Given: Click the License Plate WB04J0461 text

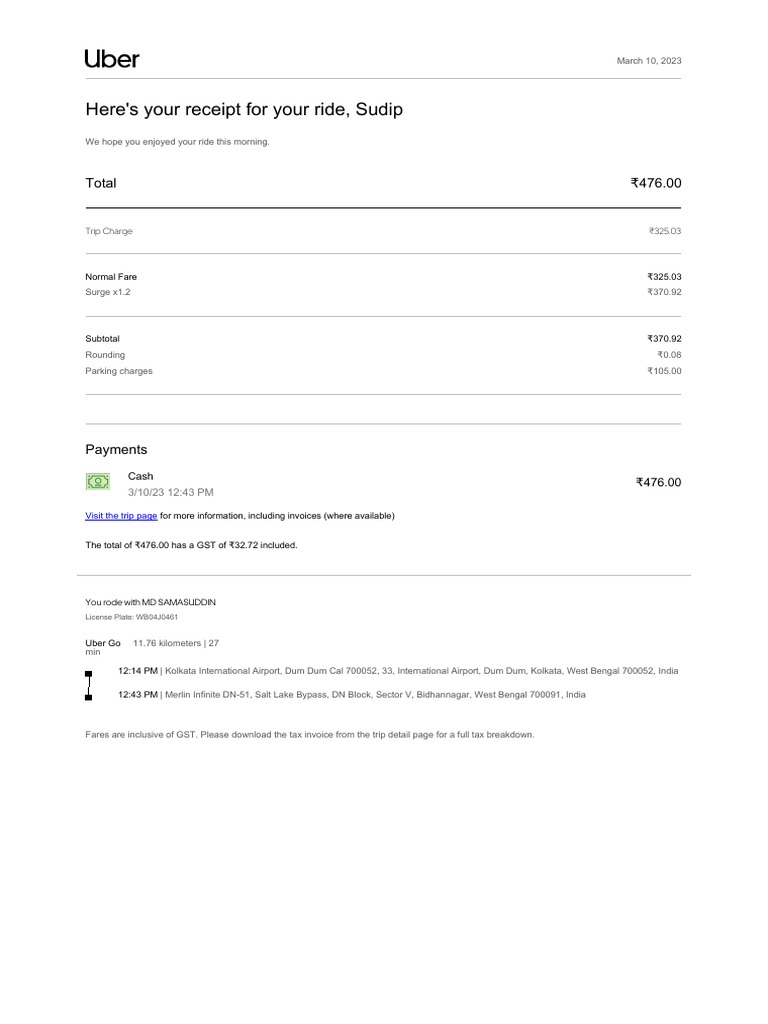Looking at the screenshot, I should (132, 617).
